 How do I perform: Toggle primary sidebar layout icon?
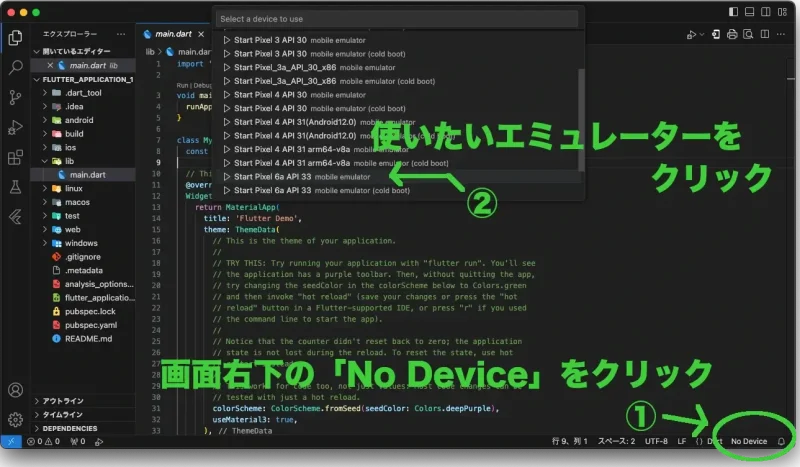tap(733, 12)
